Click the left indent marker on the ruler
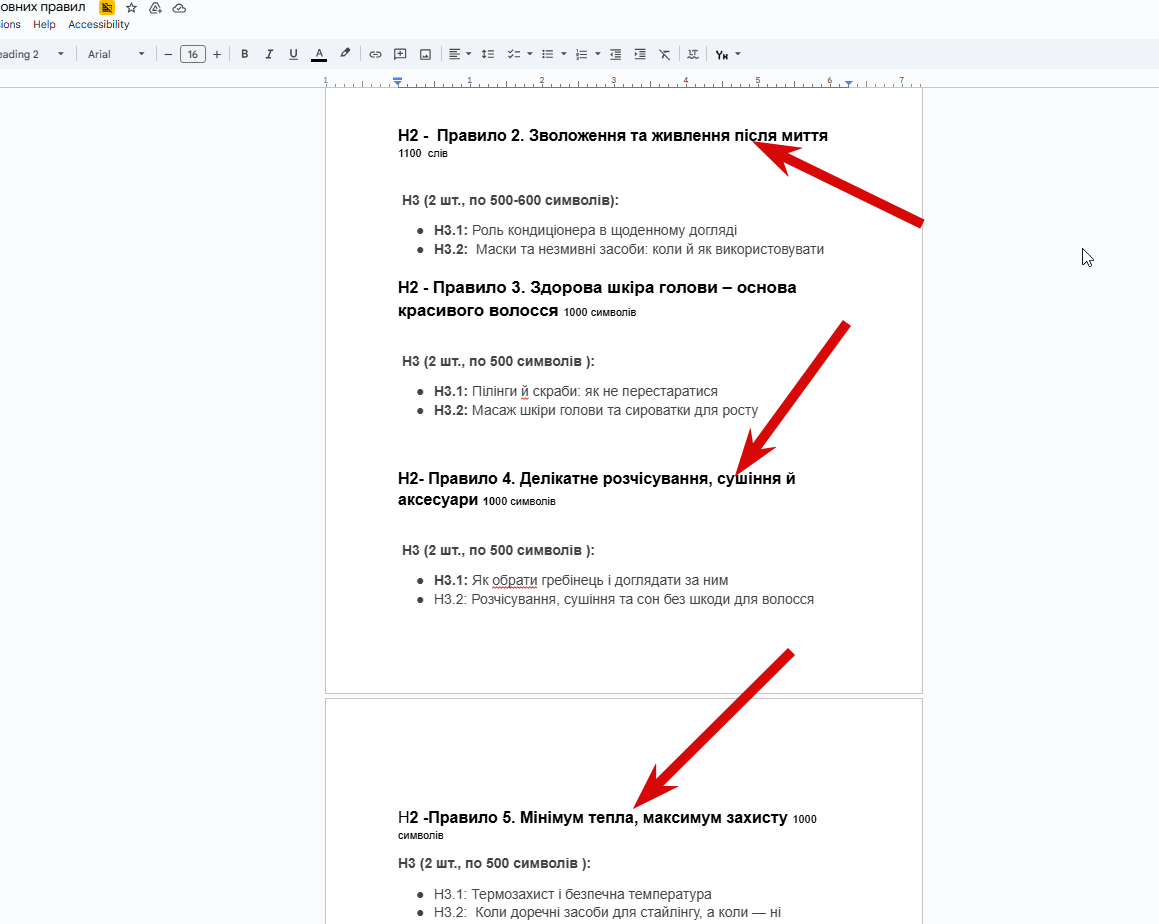The height and width of the screenshot is (924, 1159). tap(398, 82)
